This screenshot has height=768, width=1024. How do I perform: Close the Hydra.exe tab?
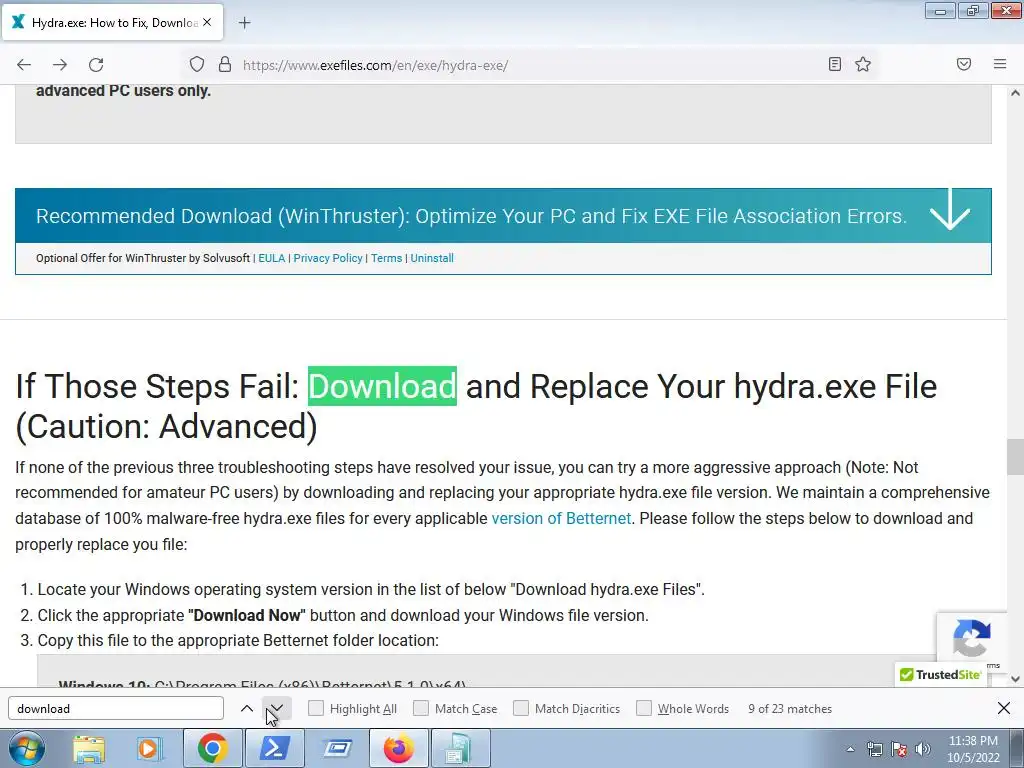pyautogui.click(x=207, y=22)
